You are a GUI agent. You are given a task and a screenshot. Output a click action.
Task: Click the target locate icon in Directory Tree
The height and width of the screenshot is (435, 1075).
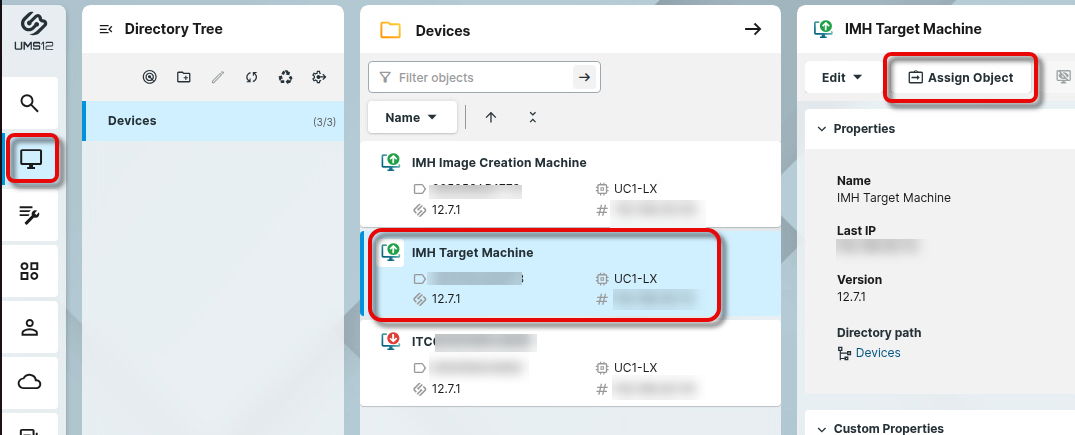tap(149, 77)
